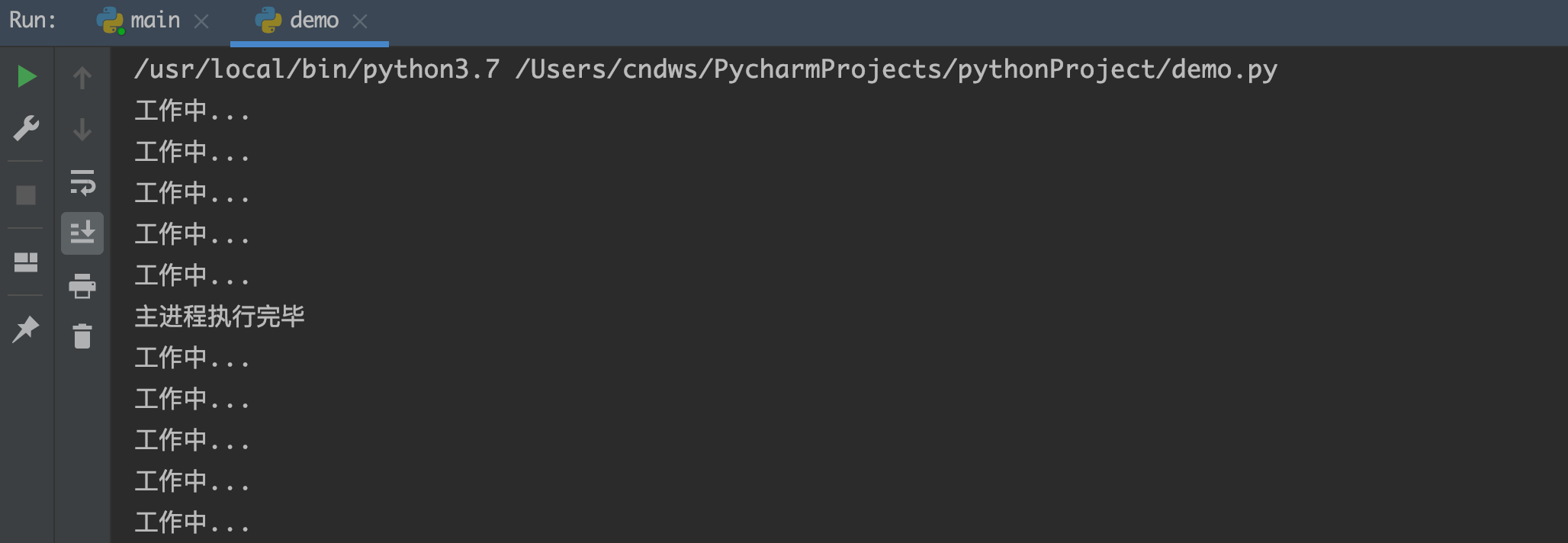Print the console output

coord(82,286)
